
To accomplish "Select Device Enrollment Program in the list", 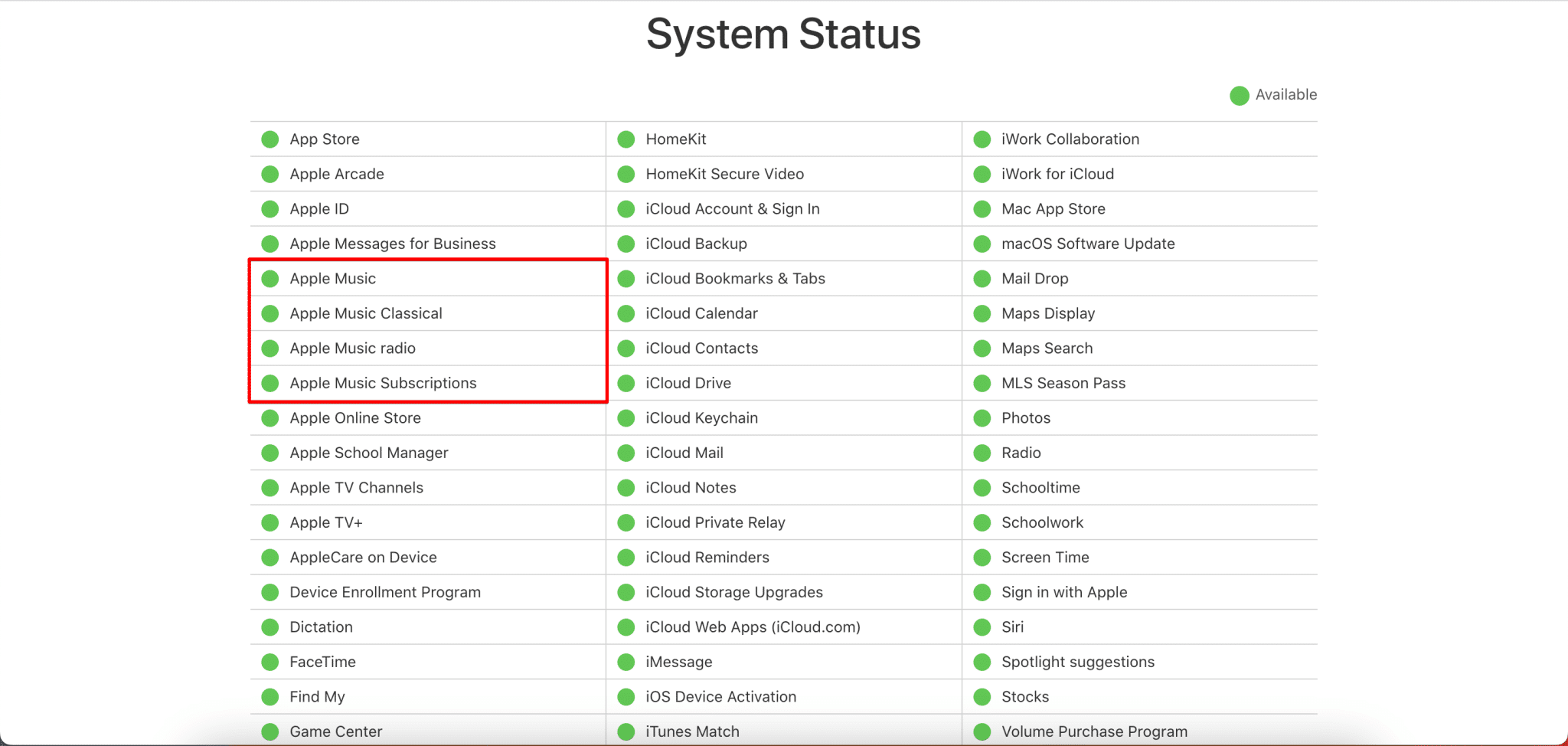I will (x=427, y=592).
